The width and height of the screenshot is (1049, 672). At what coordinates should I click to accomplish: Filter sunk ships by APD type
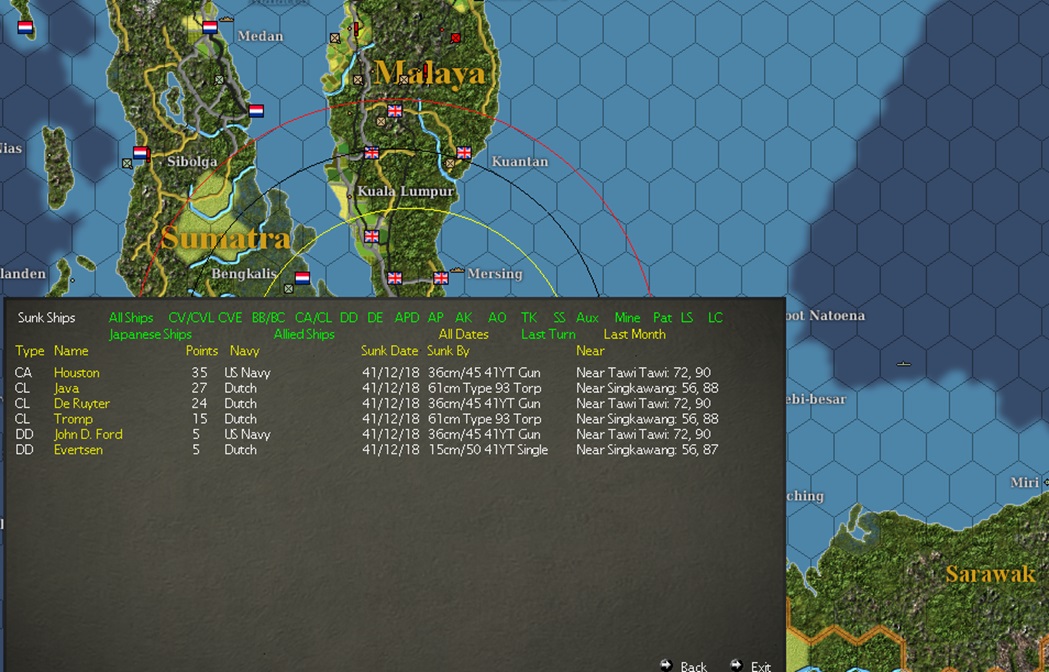407,317
